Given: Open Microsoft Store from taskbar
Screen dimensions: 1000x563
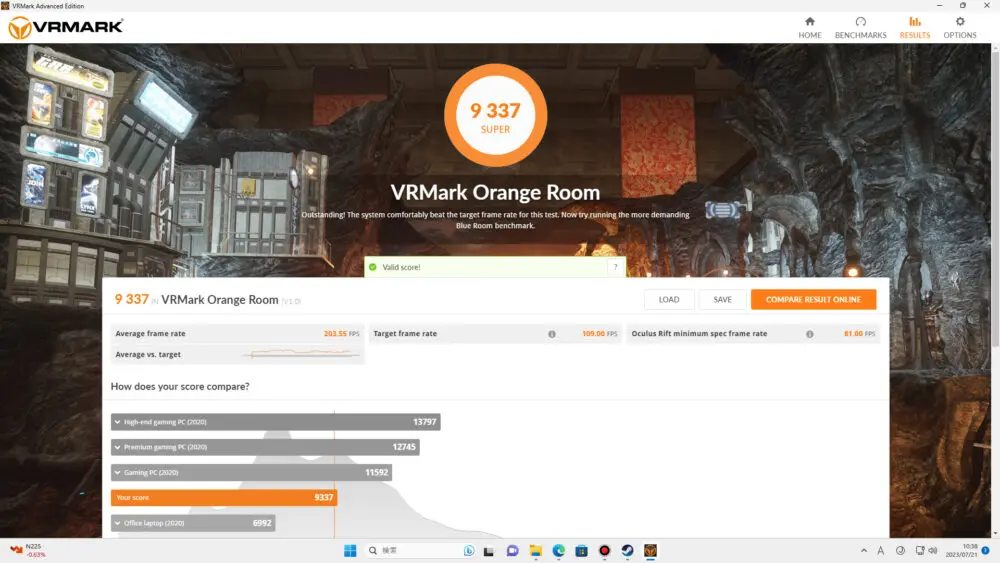Looking at the screenshot, I should coord(582,551).
